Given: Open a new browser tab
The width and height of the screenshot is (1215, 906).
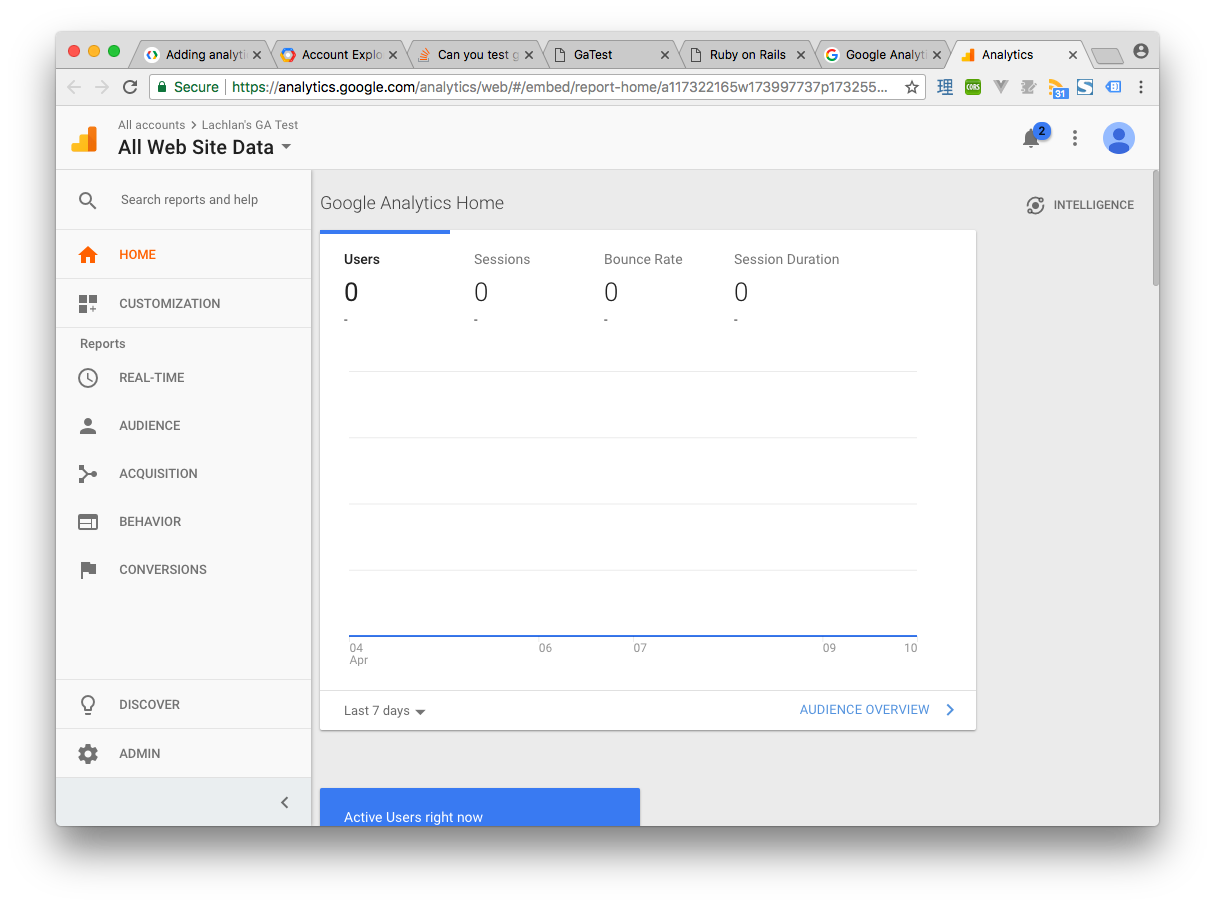Looking at the screenshot, I should (1107, 56).
